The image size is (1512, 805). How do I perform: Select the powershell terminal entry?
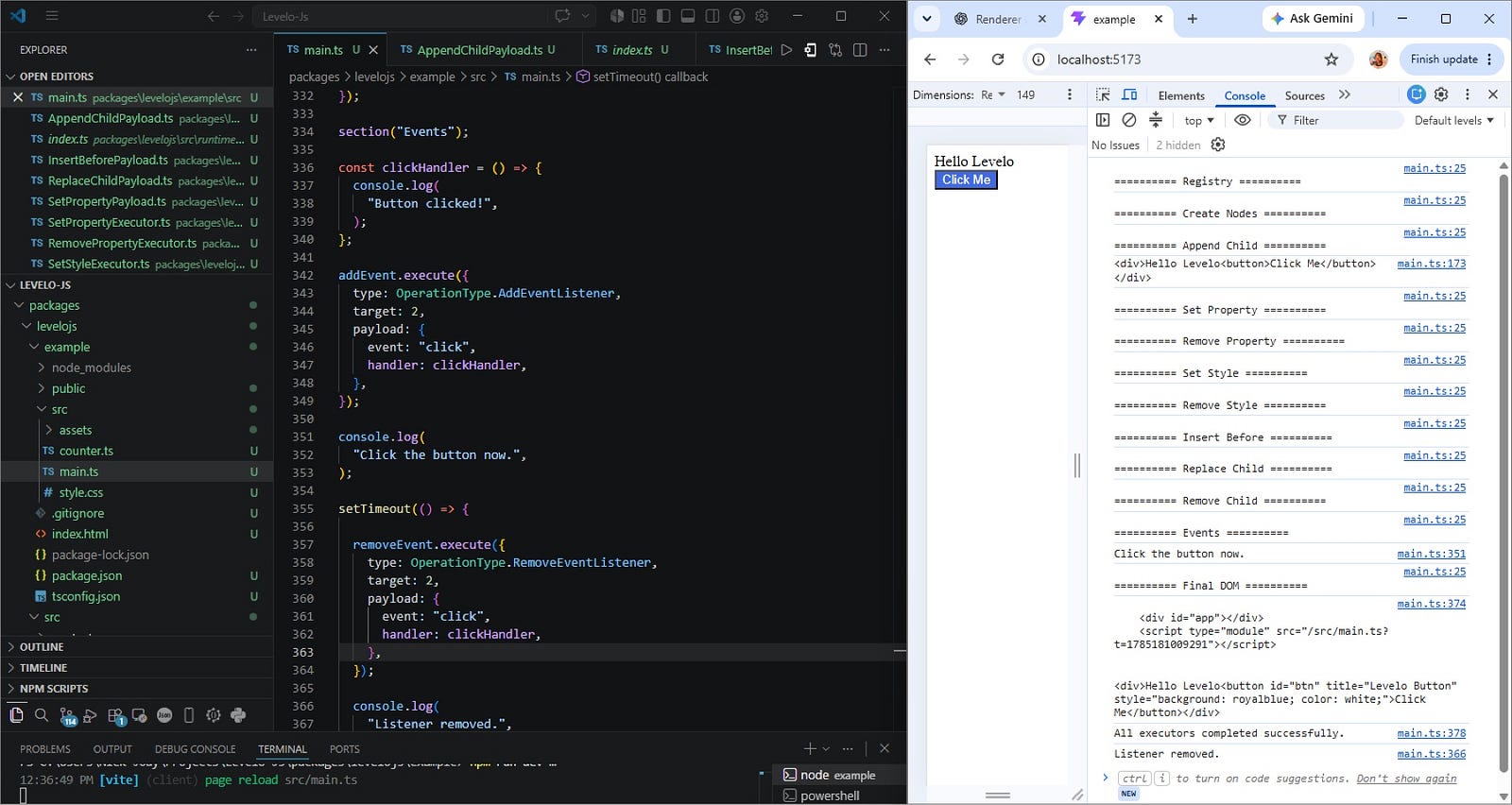830,796
